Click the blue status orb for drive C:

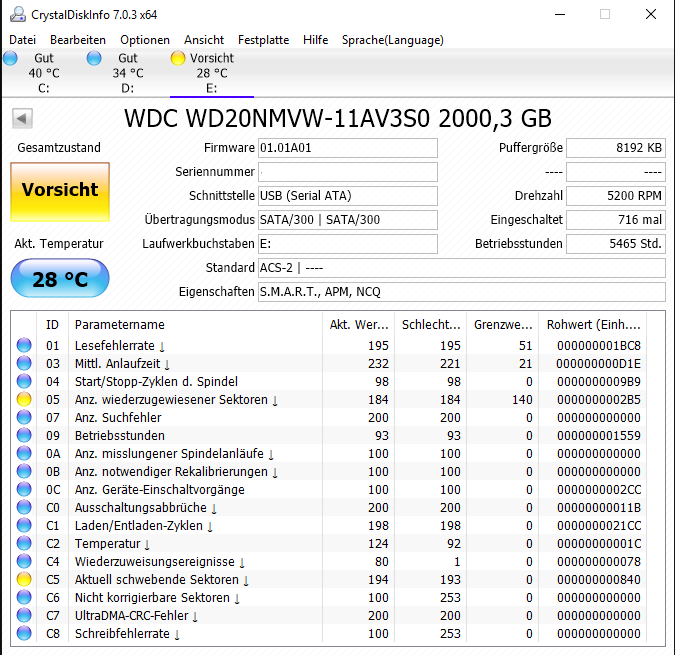(x=10, y=58)
